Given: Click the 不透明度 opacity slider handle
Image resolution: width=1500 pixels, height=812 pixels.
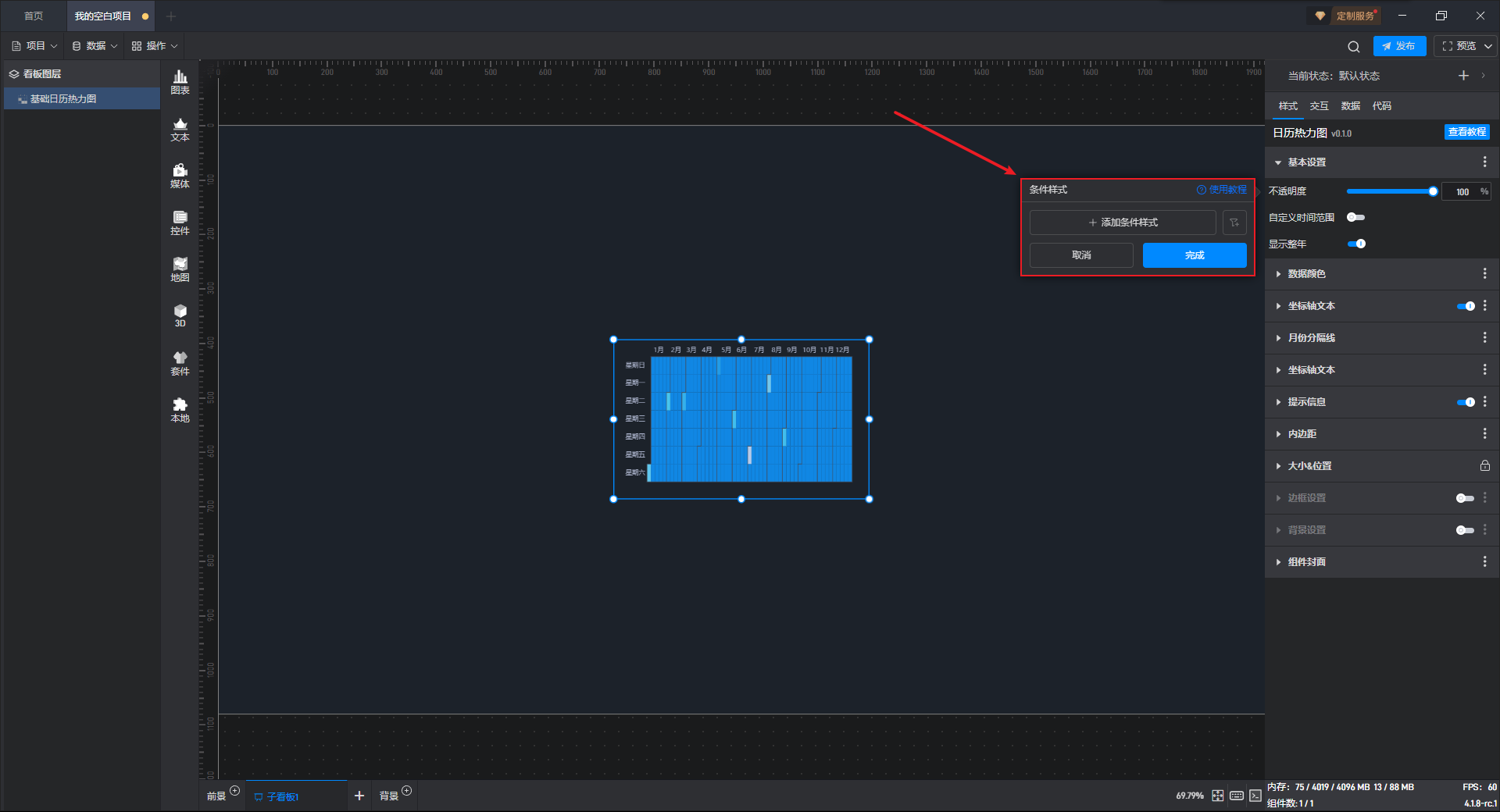Looking at the screenshot, I should pos(1433,191).
